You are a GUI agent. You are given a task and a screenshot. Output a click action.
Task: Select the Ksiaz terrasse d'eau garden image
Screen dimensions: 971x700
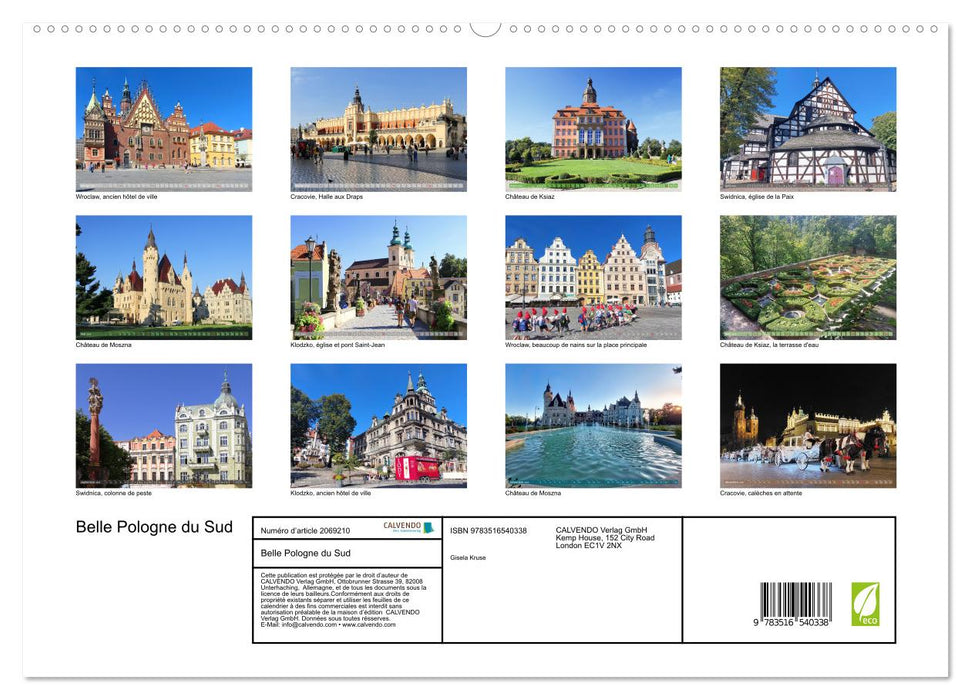pos(807,277)
